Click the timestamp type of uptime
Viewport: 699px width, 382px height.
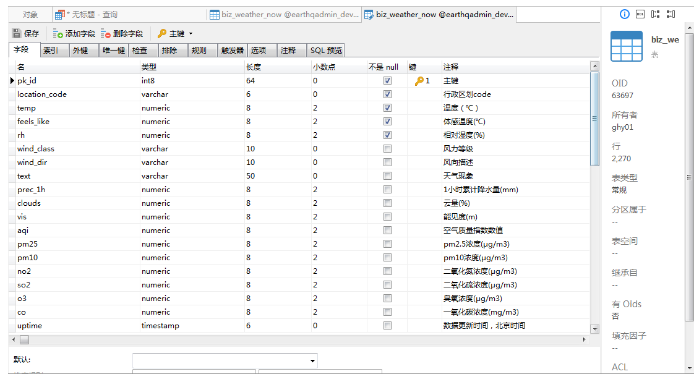coord(160,325)
